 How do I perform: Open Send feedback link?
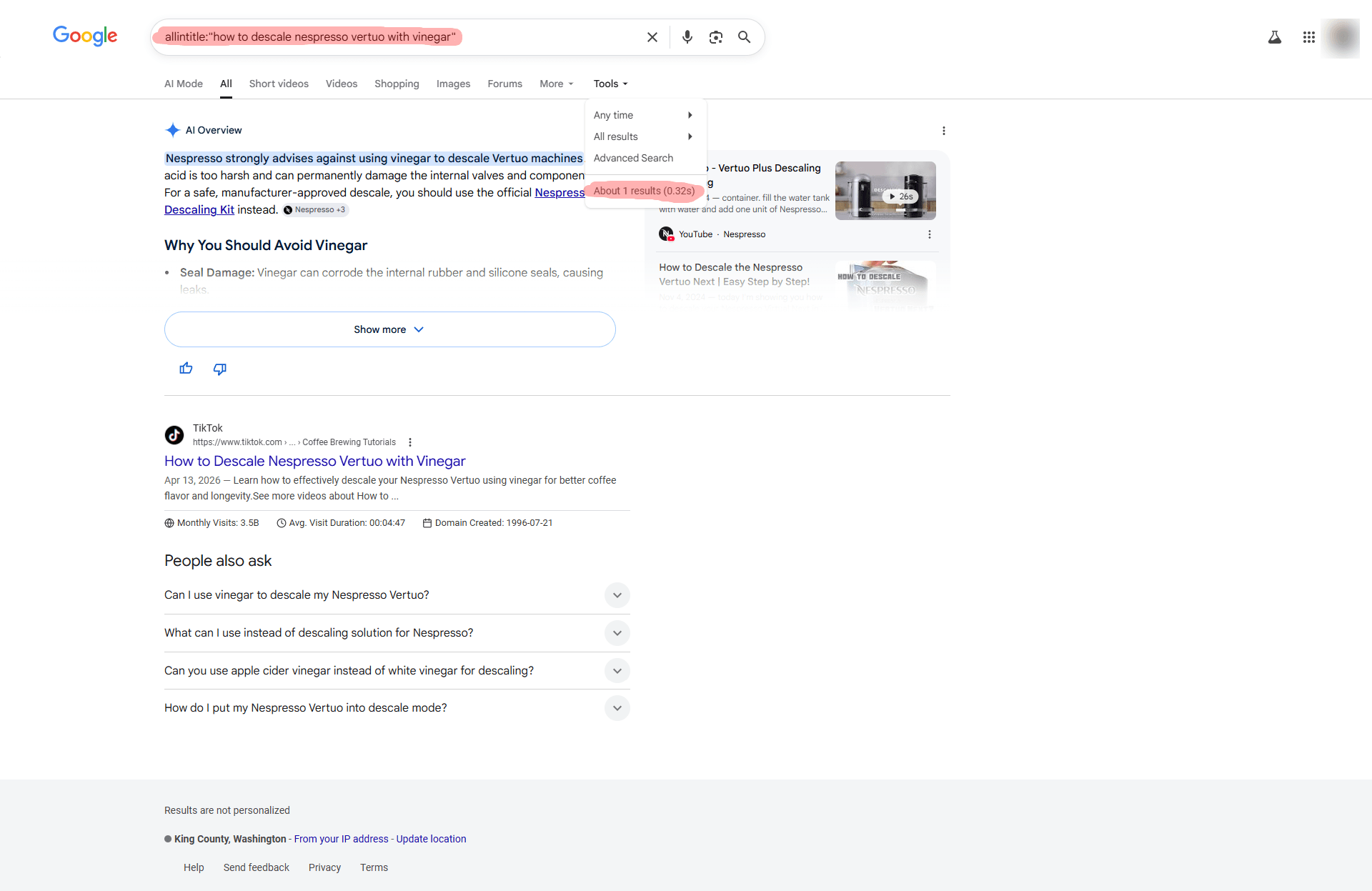click(x=256, y=867)
